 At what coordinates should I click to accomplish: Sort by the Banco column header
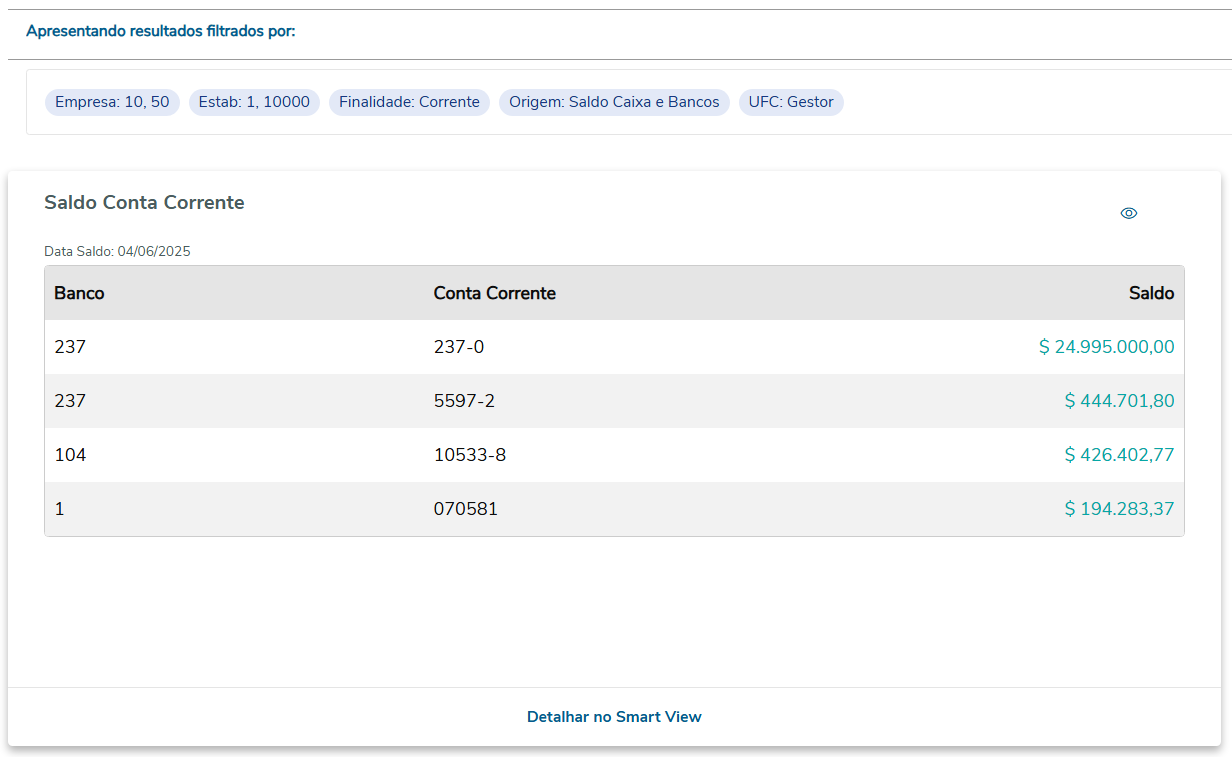(79, 293)
